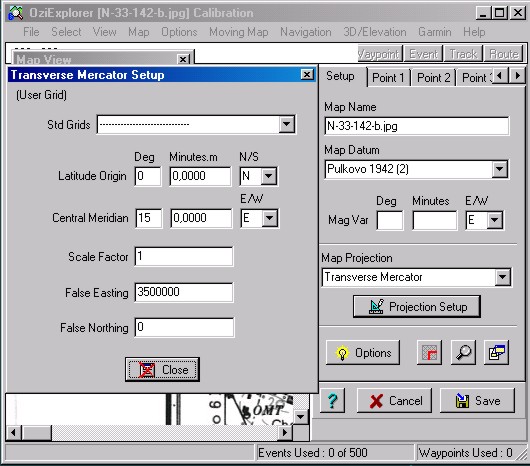The image size is (530, 466).
Task: Open the Help menu
Action: coord(474,32)
